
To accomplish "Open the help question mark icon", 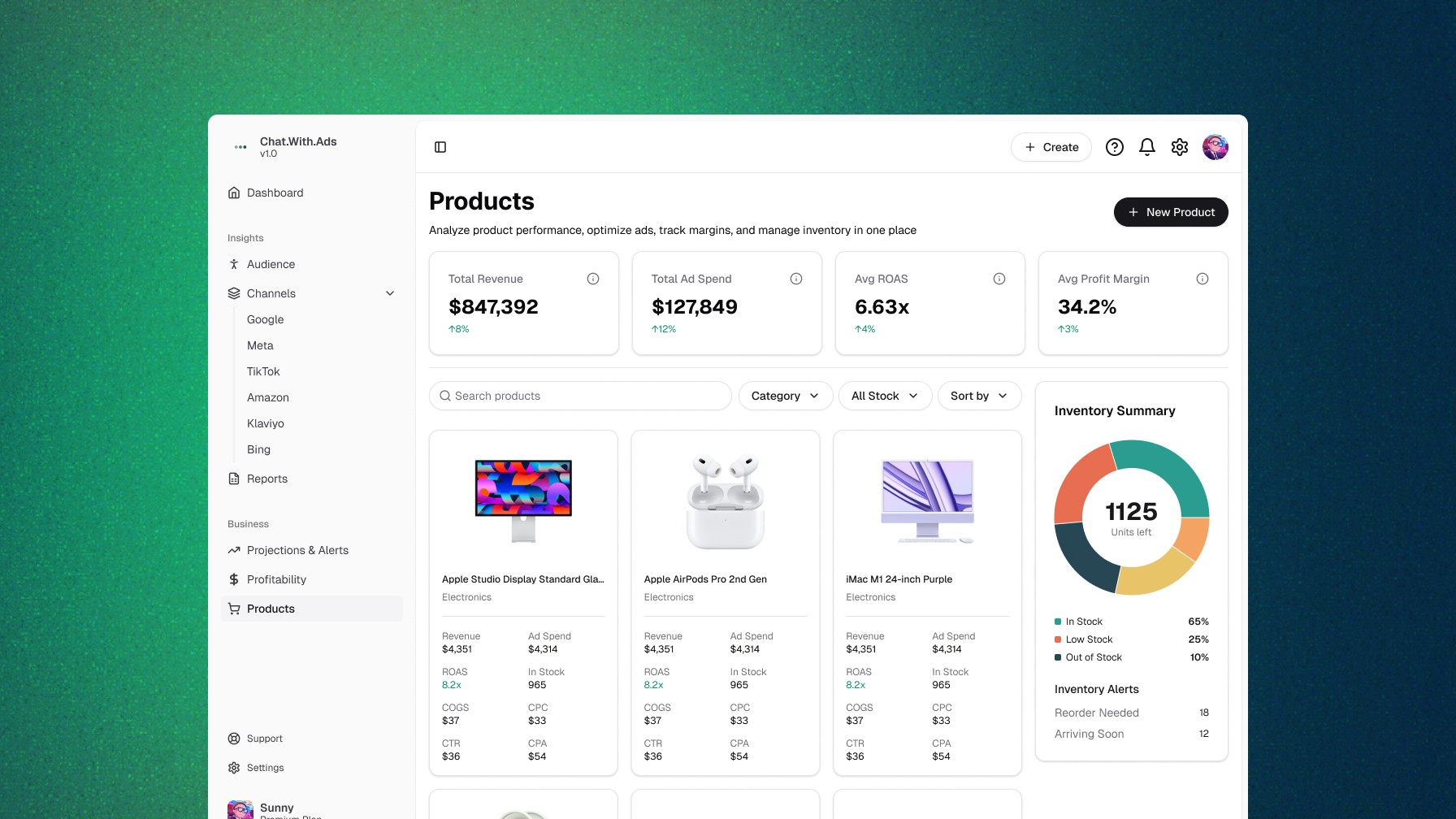I will coord(1115,147).
